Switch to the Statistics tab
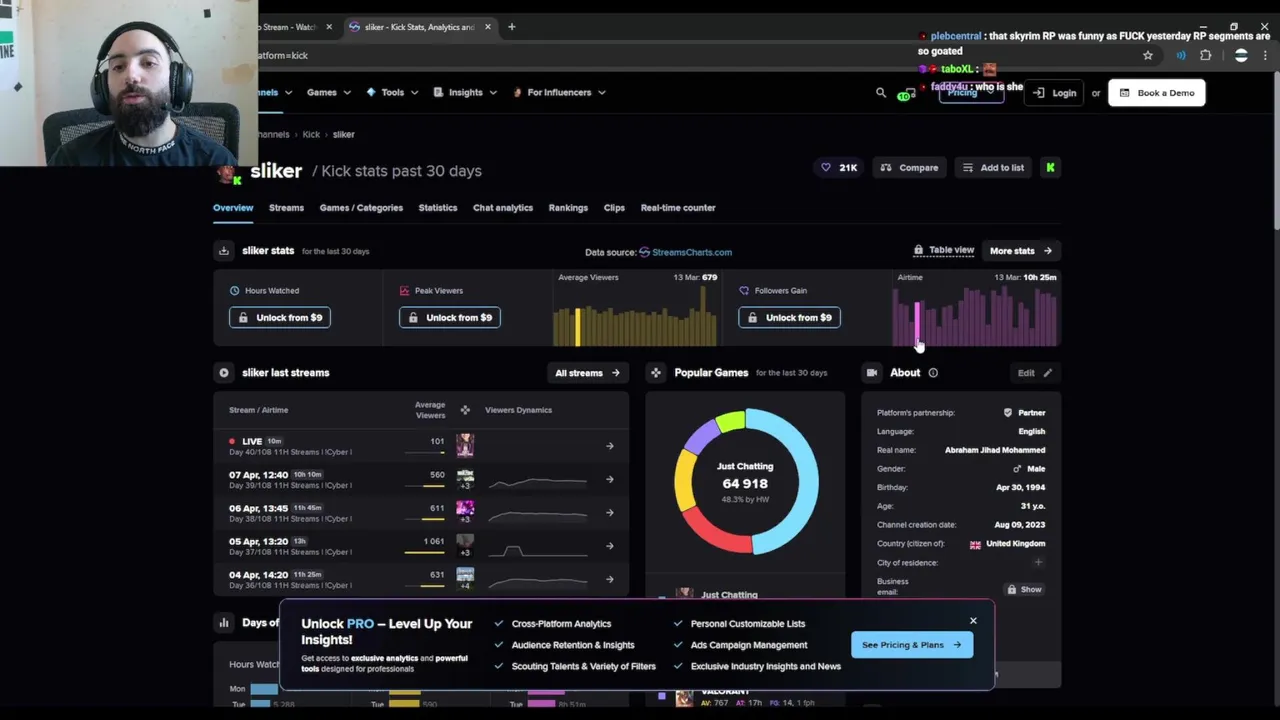This screenshot has width=1280, height=720. (x=438, y=208)
